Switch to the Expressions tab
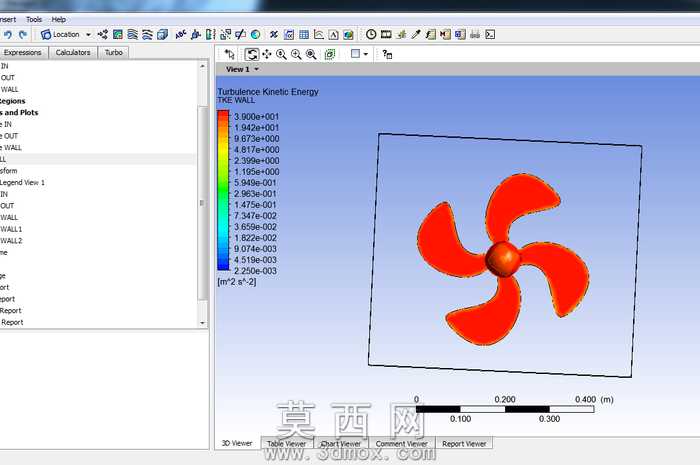700x465 pixels. [23, 53]
